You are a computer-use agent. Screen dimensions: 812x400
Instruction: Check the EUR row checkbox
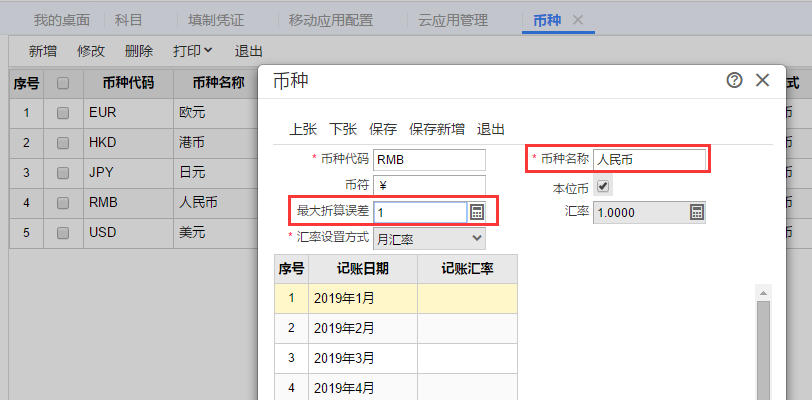click(63, 113)
